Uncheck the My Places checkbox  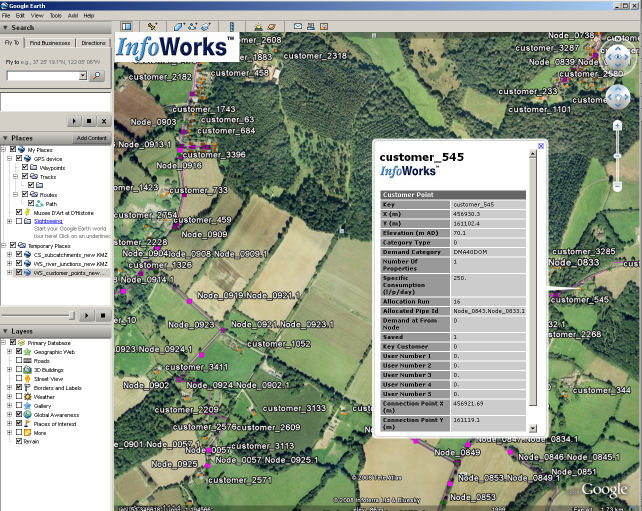click(13, 149)
